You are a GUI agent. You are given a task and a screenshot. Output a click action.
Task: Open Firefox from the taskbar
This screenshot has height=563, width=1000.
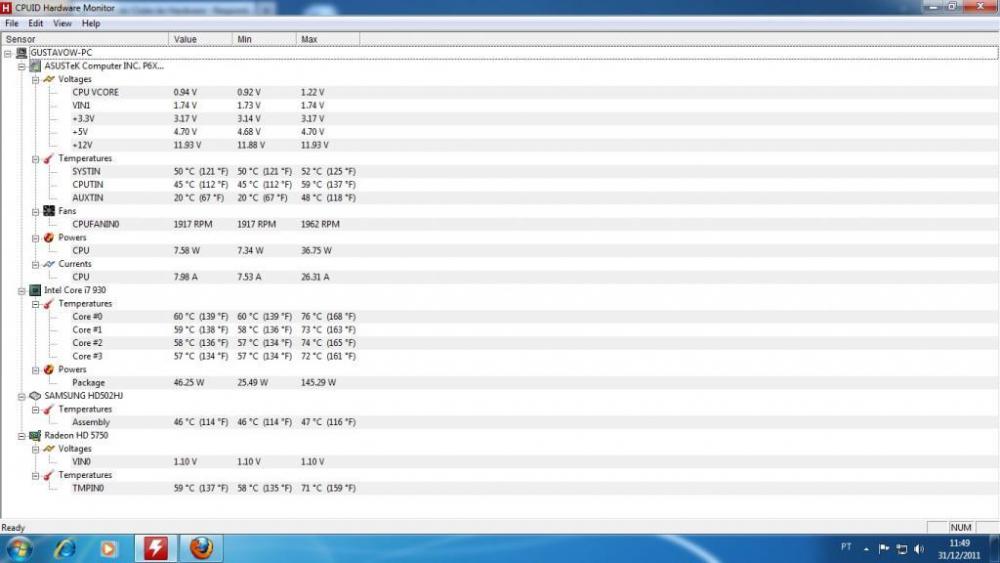(x=202, y=548)
